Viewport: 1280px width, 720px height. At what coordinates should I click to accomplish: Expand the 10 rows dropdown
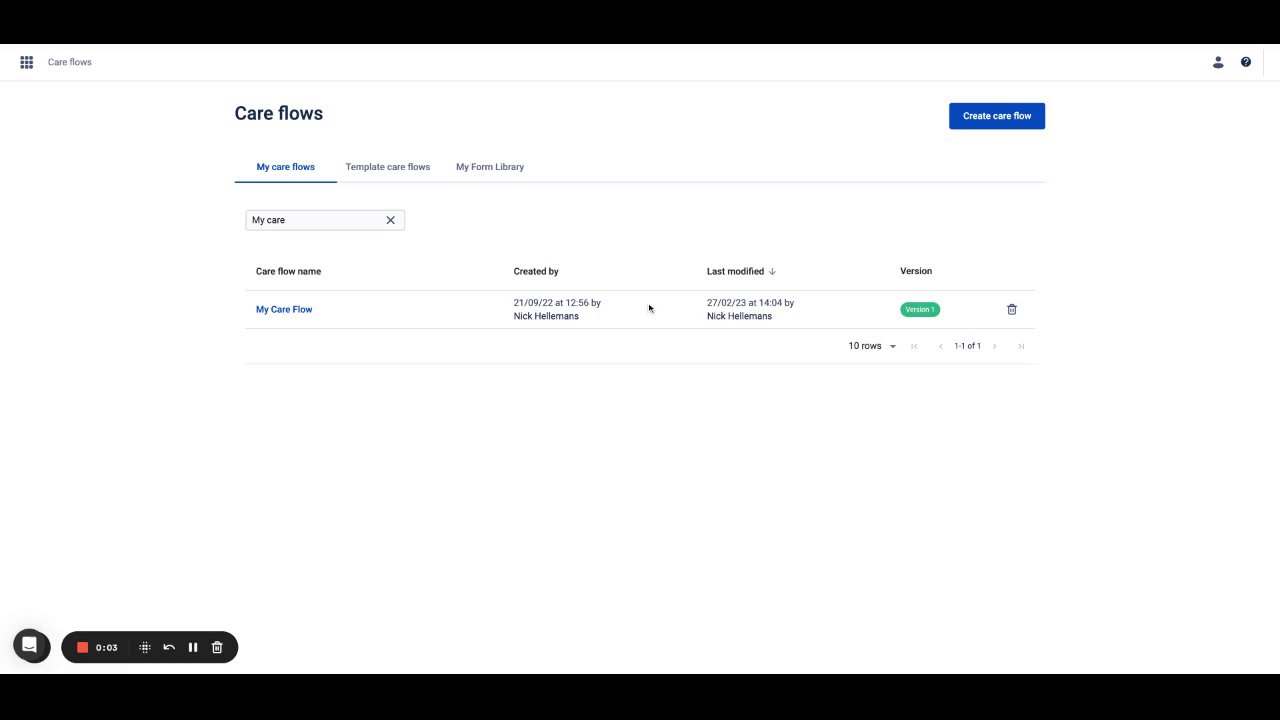click(873, 346)
